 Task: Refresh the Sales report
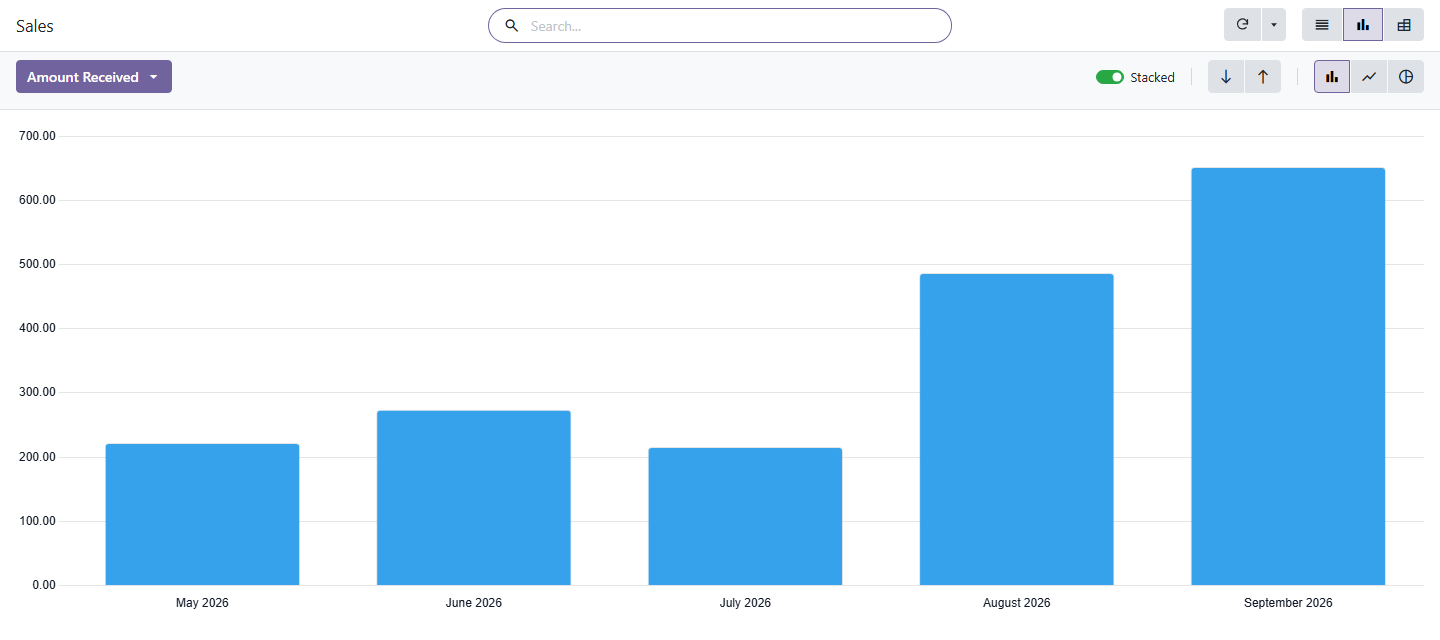[1243, 25]
